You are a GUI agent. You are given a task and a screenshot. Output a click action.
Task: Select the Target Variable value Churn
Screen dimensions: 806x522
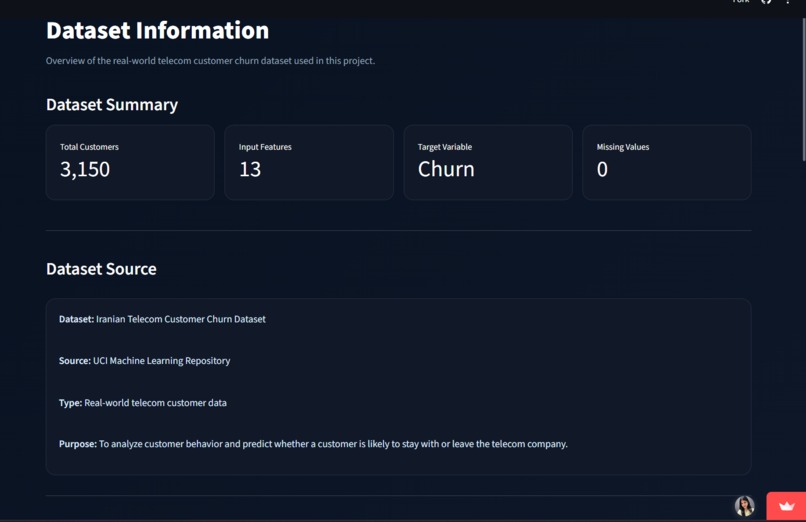click(x=446, y=170)
